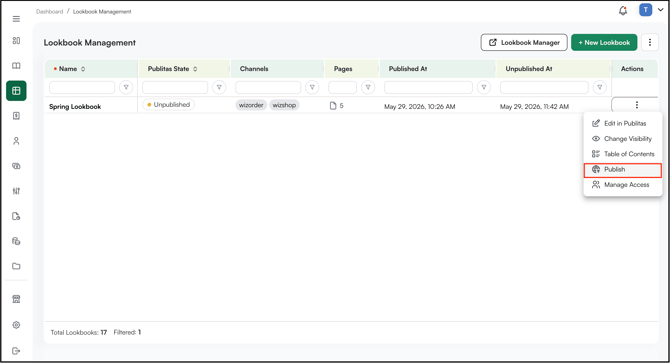Image resolution: width=670 pixels, height=363 pixels.
Task: Click the wizorder channel tag
Action: (251, 105)
